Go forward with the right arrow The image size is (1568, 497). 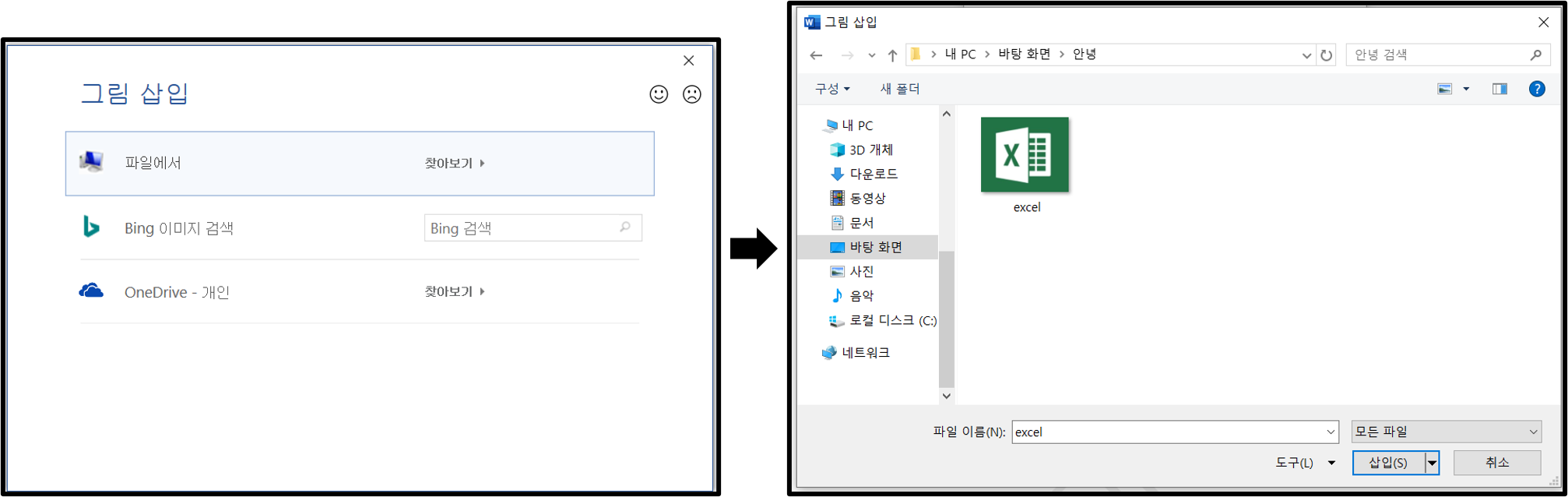(847, 55)
